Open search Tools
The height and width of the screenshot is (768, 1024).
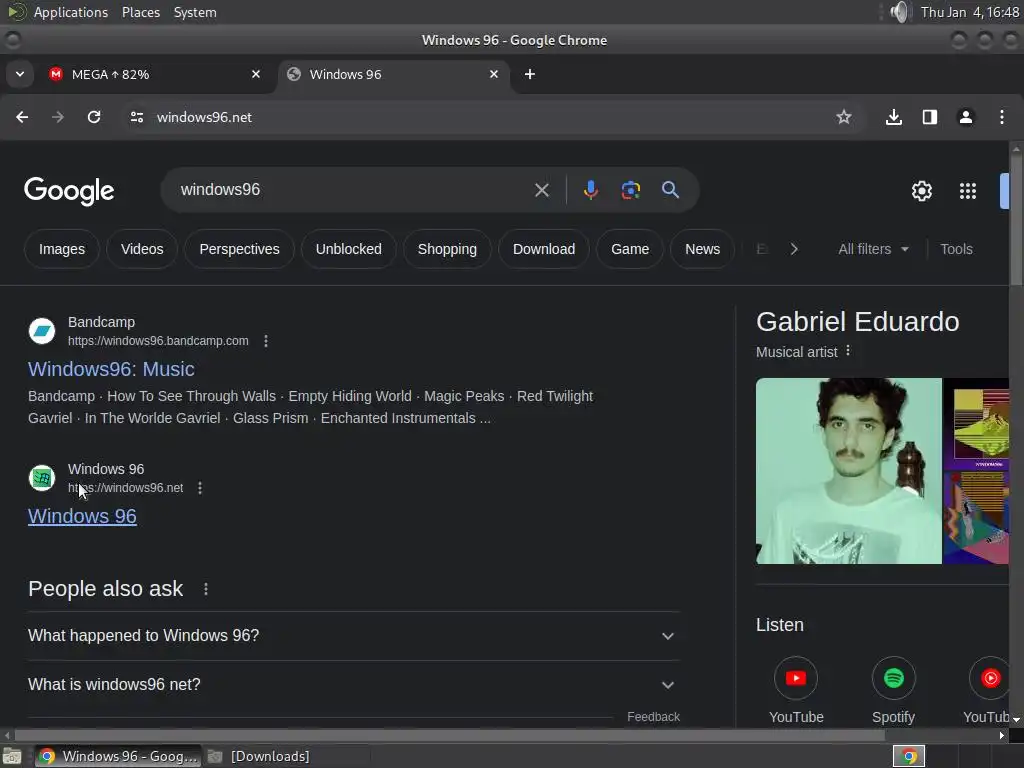point(956,249)
